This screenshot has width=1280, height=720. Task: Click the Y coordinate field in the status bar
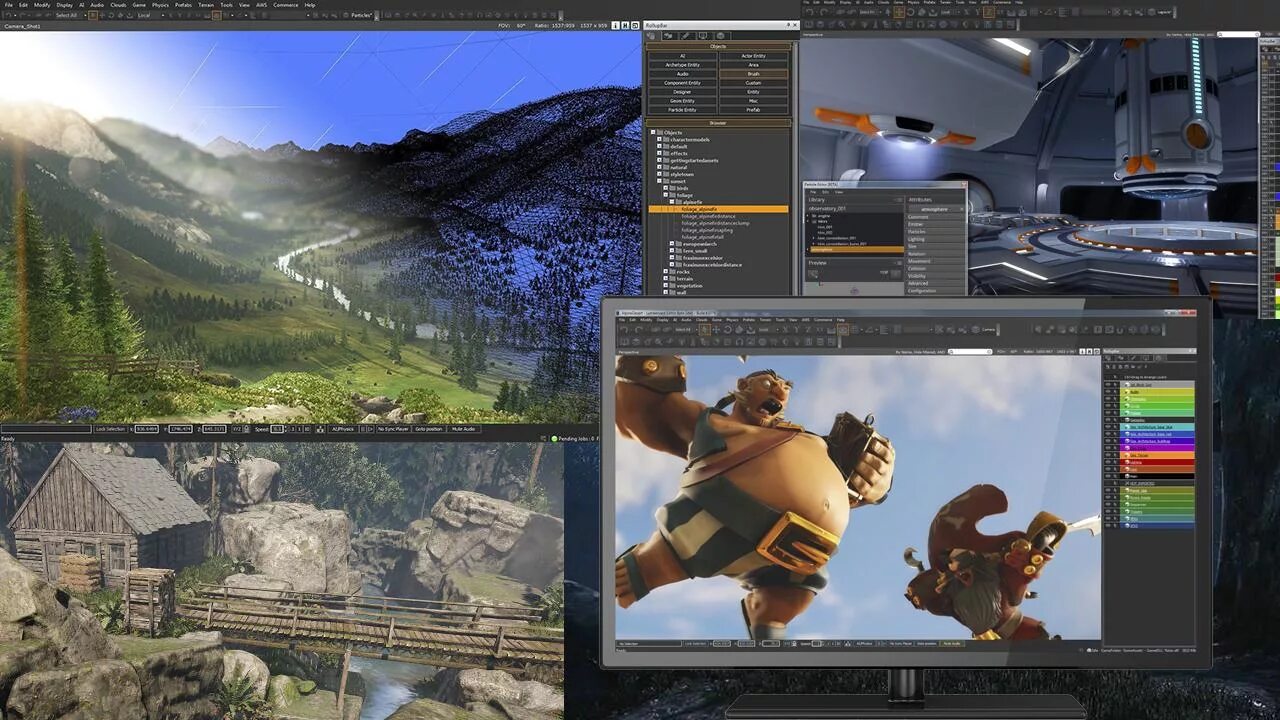180,429
